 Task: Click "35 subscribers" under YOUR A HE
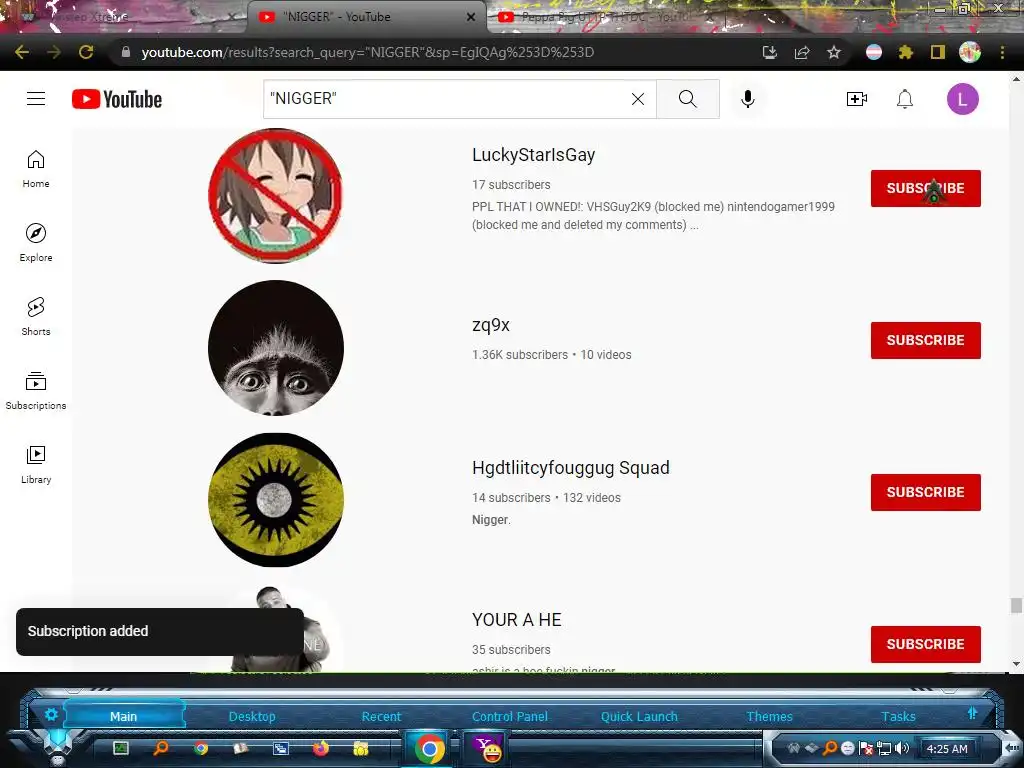pos(511,650)
